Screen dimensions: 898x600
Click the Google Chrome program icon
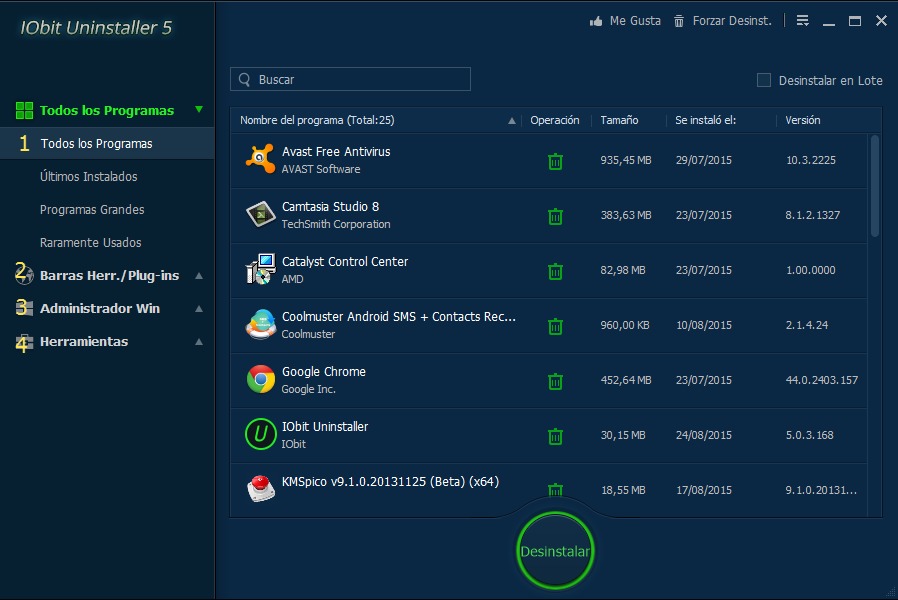pos(261,380)
